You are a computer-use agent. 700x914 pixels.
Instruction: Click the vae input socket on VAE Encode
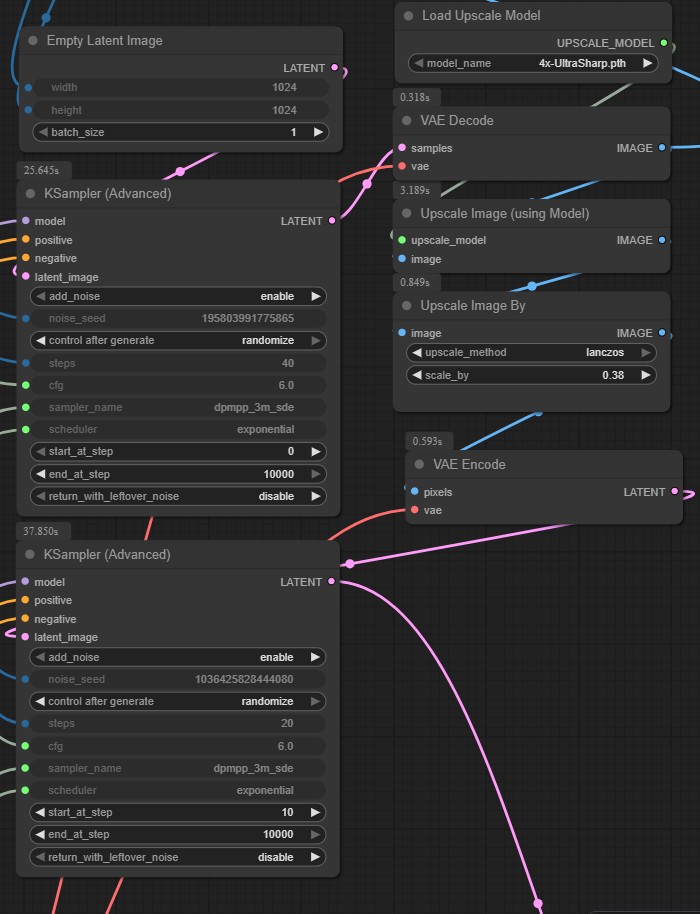coord(414,510)
